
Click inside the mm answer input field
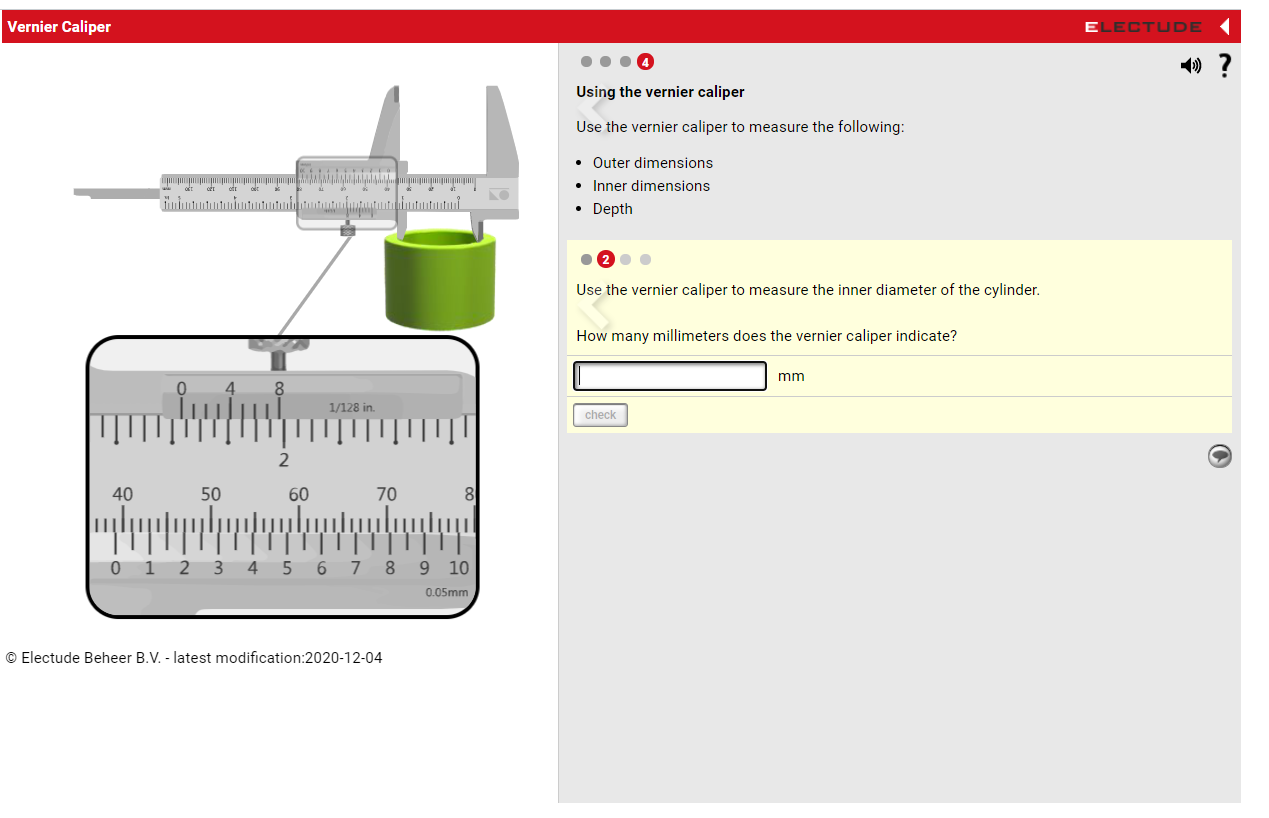click(669, 375)
